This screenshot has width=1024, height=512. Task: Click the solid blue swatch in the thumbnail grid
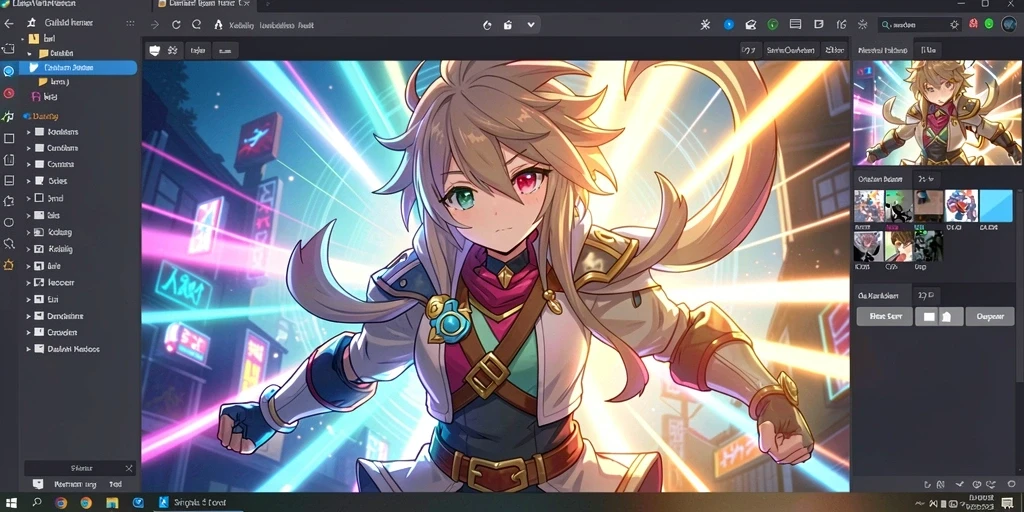click(x=997, y=206)
